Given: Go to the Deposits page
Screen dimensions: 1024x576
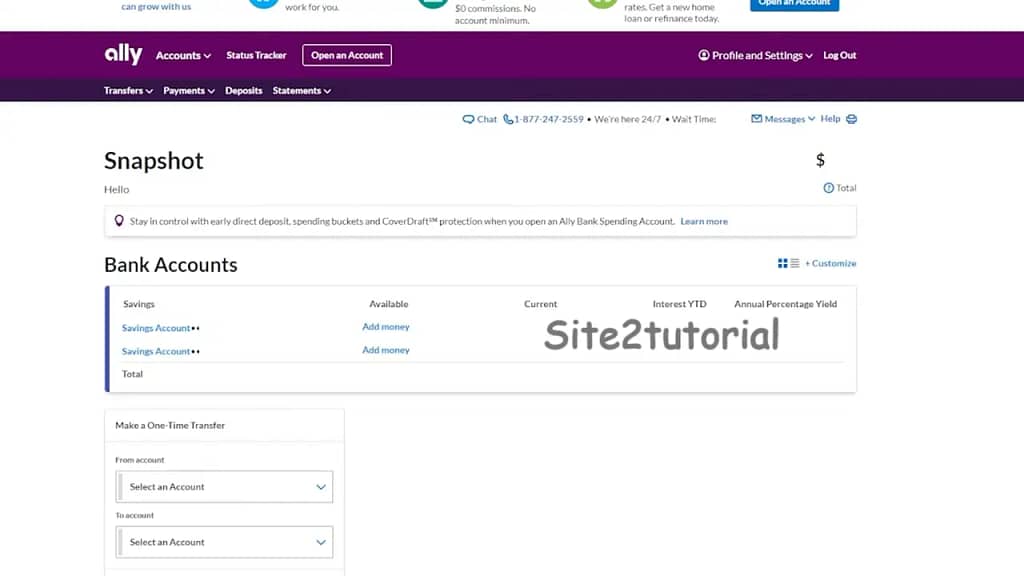Looking at the screenshot, I should tap(244, 91).
